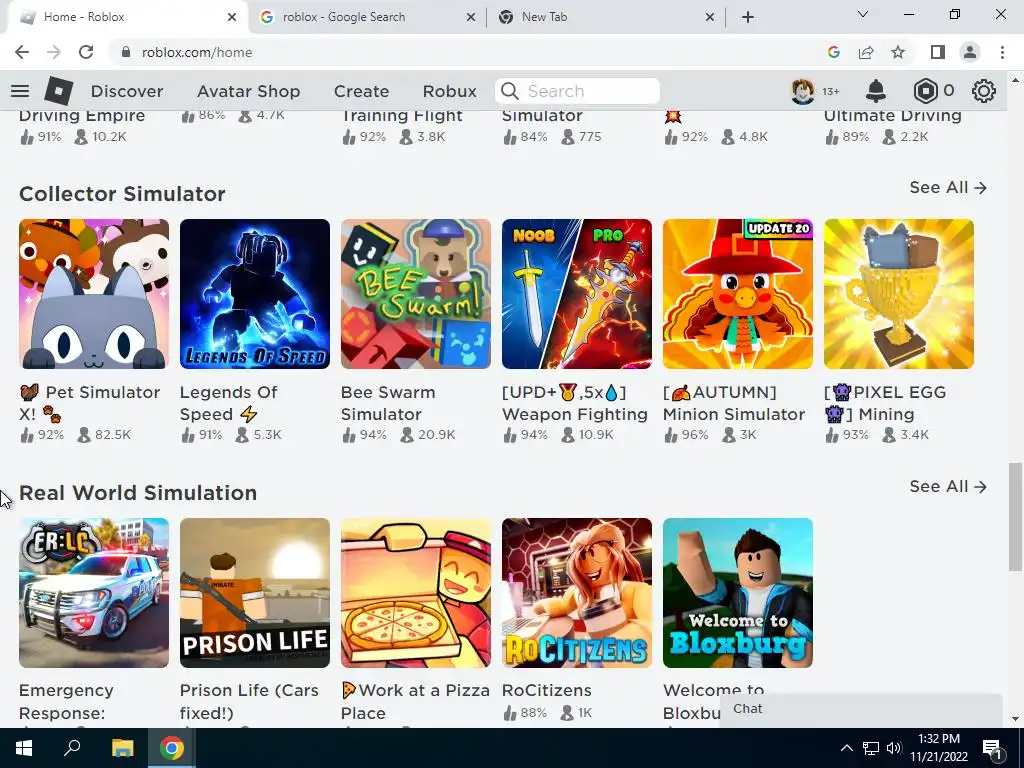Image resolution: width=1024 pixels, height=768 pixels.
Task: Click the Chrome icon in the taskbar
Action: pos(171,748)
